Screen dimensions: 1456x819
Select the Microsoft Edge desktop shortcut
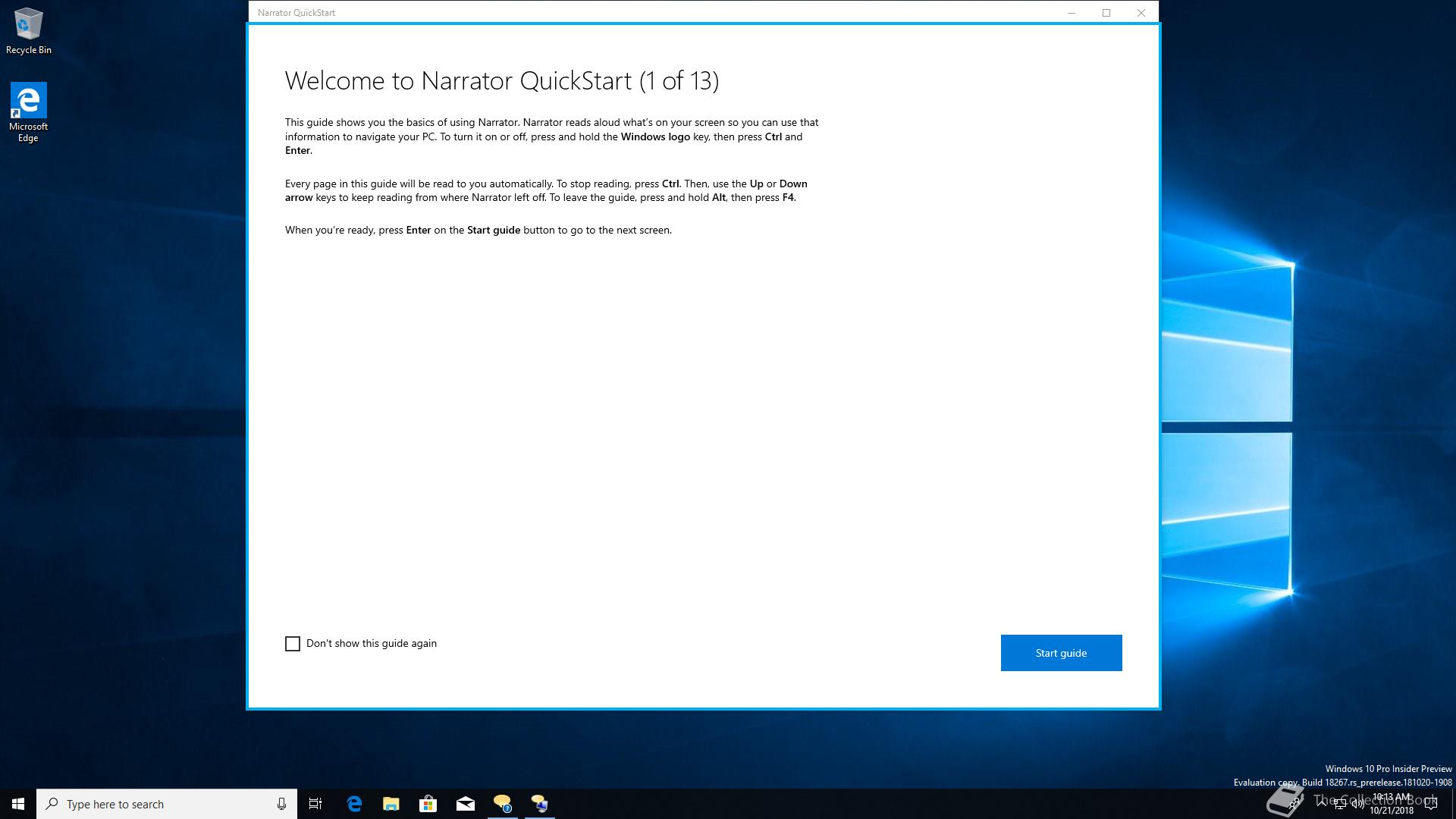click(x=28, y=112)
